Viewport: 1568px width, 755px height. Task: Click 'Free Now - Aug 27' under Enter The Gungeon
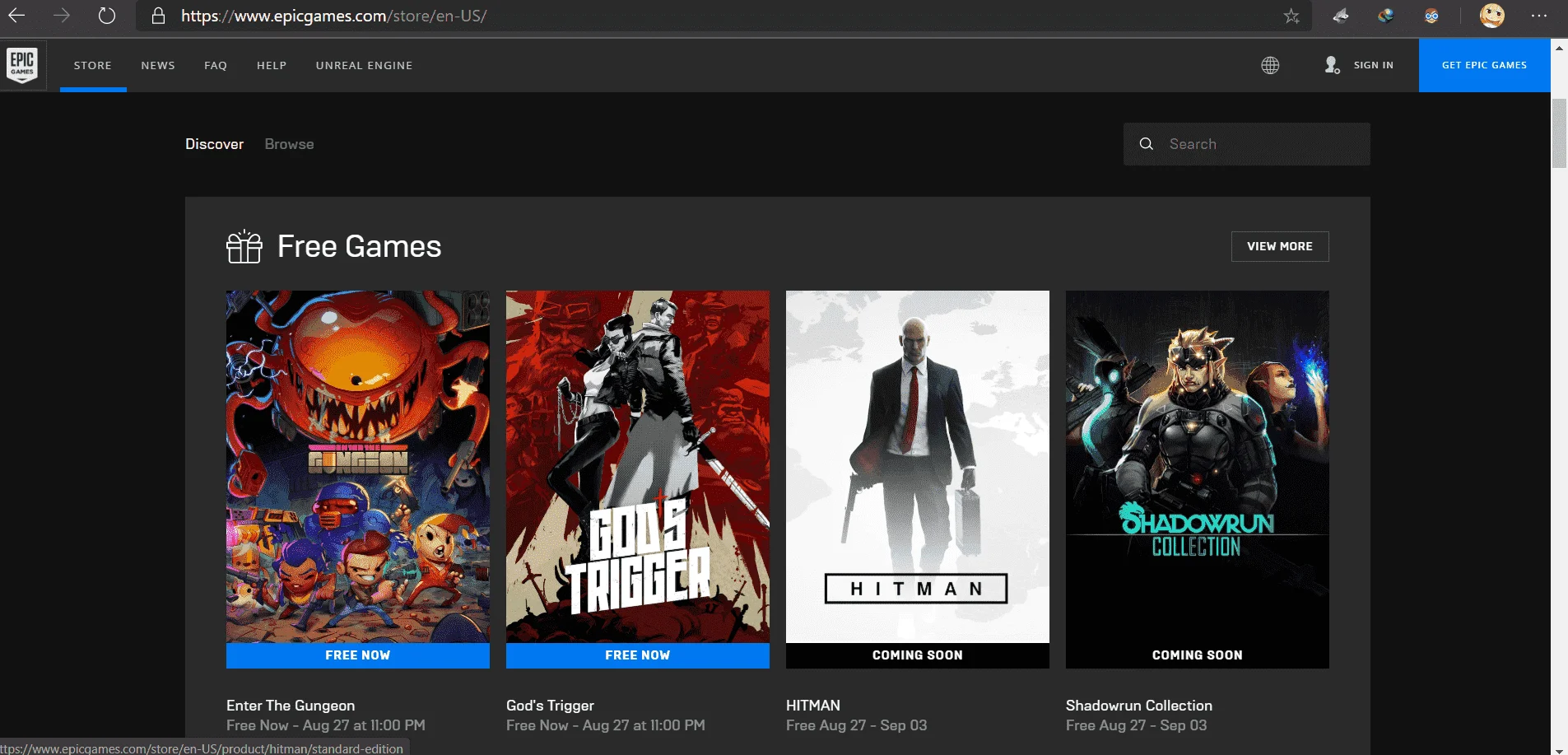(326, 725)
